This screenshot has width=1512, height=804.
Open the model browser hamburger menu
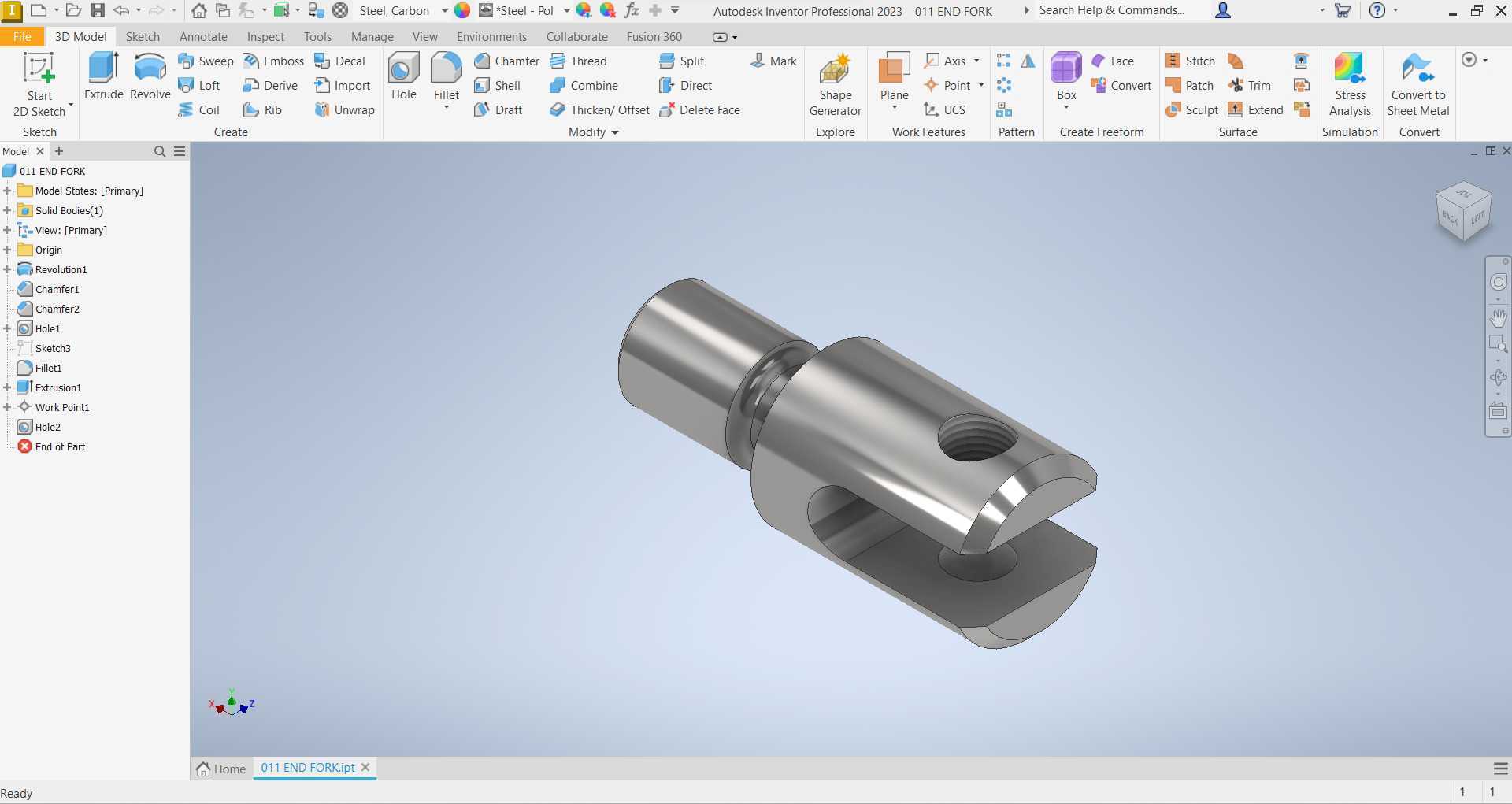coord(180,151)
